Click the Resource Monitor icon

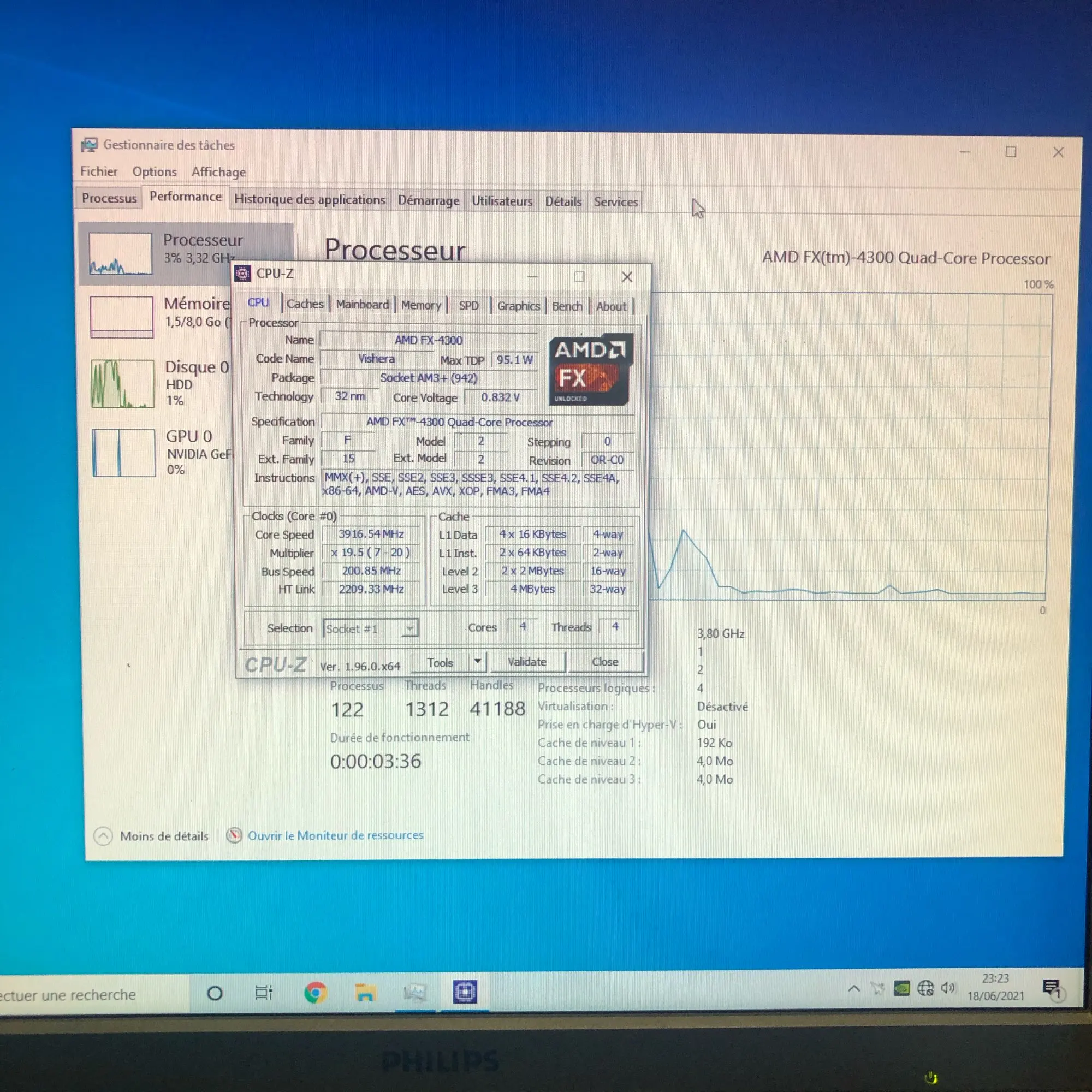point(234,835)
